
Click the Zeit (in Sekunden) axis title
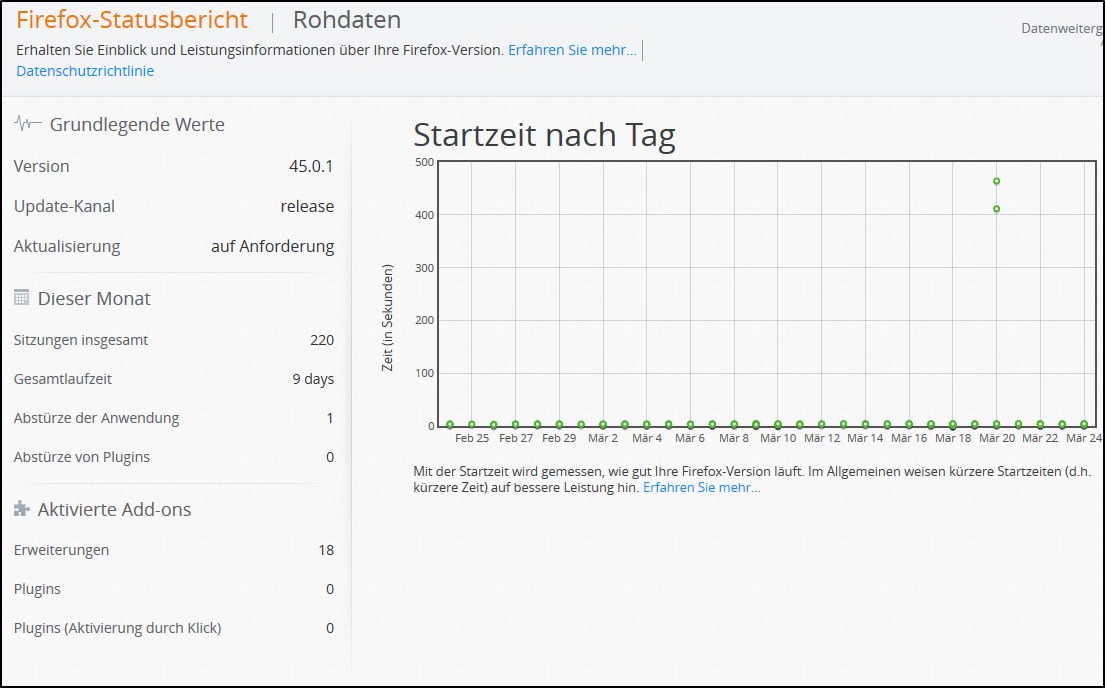coord(387,318)
